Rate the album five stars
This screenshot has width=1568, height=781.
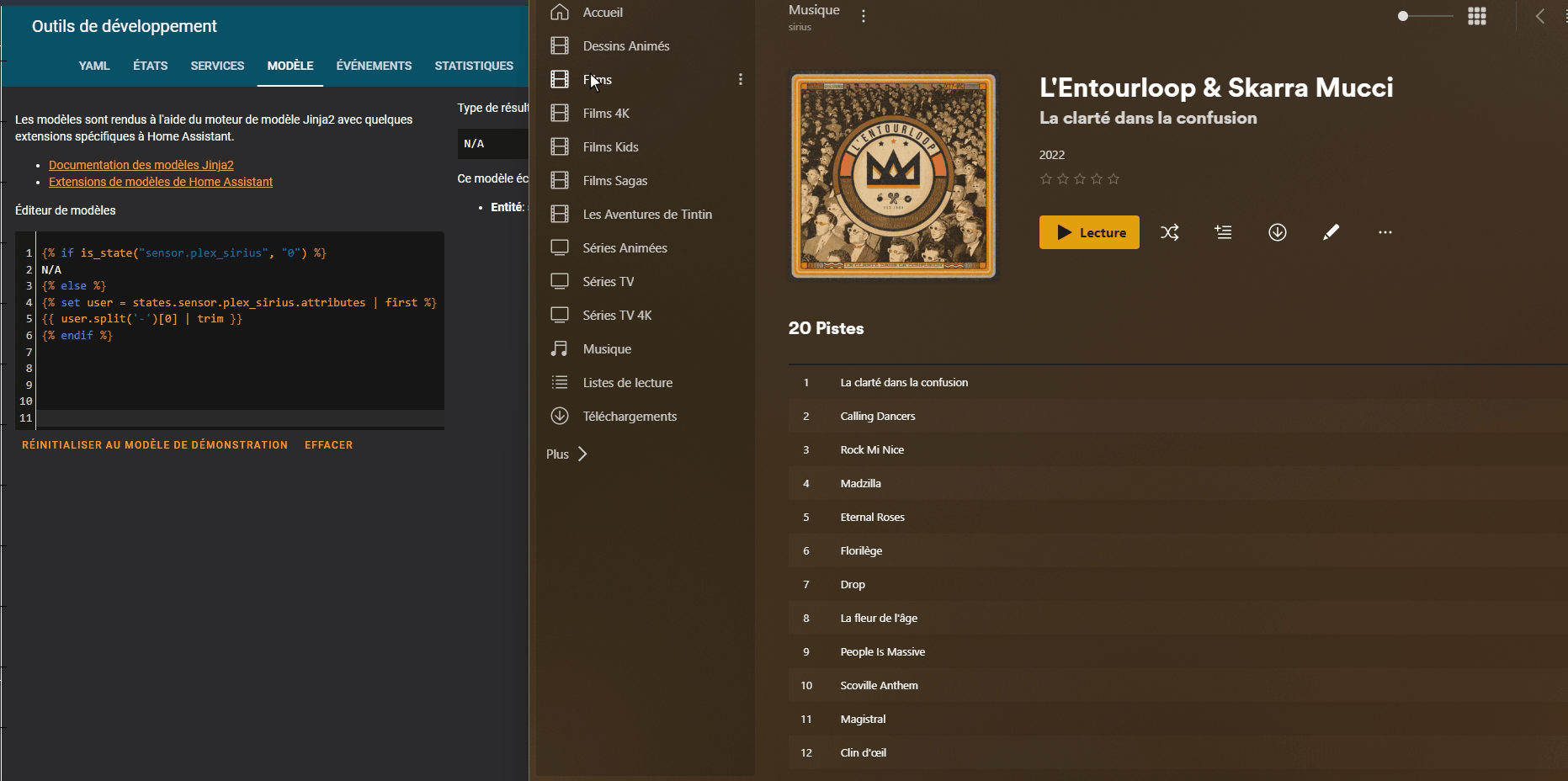[x=1114, y=178]
